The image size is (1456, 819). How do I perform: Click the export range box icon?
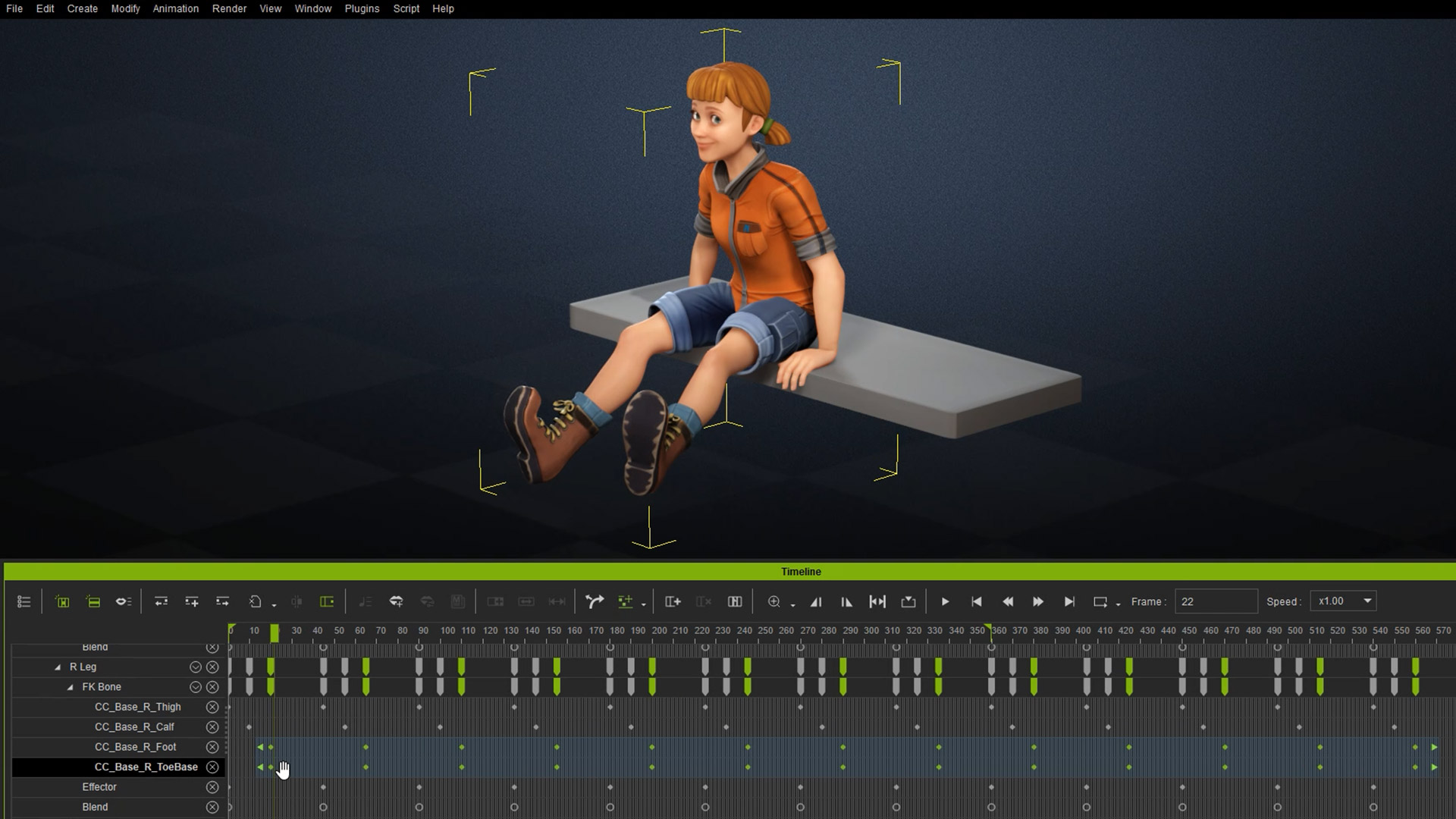click(x=908, y=601)
